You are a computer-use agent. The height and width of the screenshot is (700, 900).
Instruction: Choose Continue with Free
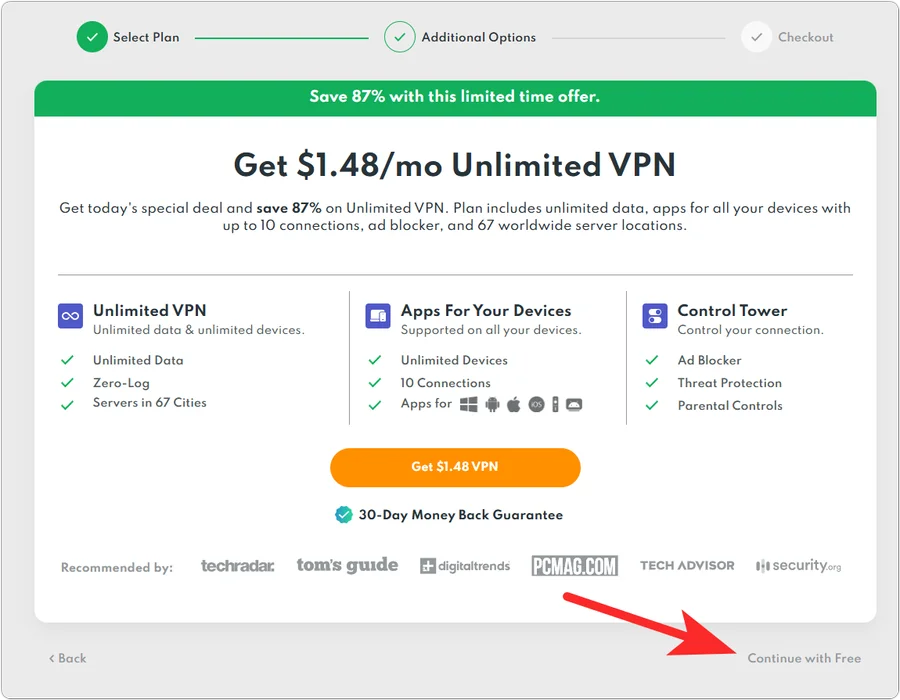pyautogui.click(x=804, y=658)
